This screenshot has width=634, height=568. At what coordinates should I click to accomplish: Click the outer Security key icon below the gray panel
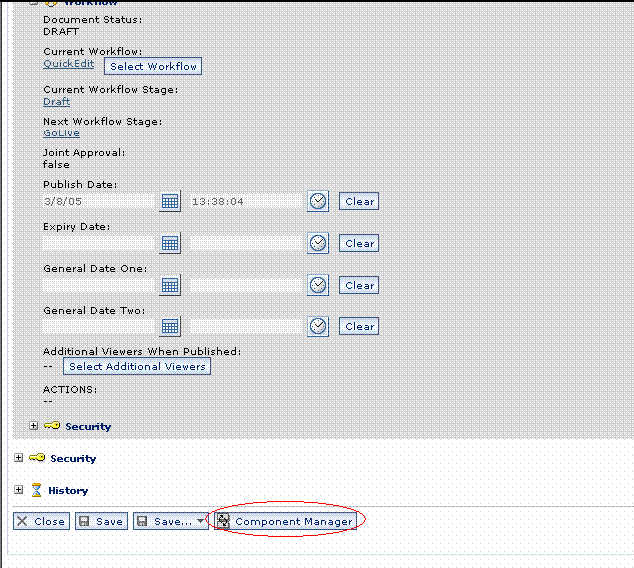click(37, 457)
